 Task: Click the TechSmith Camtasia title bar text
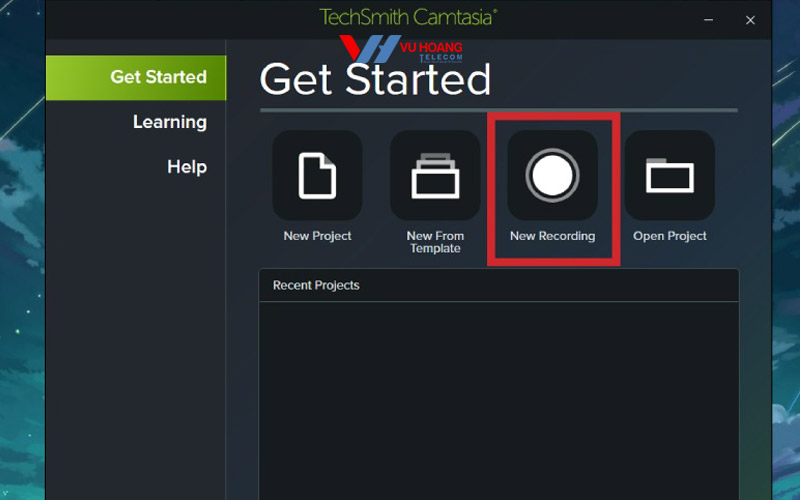[408, 17]
